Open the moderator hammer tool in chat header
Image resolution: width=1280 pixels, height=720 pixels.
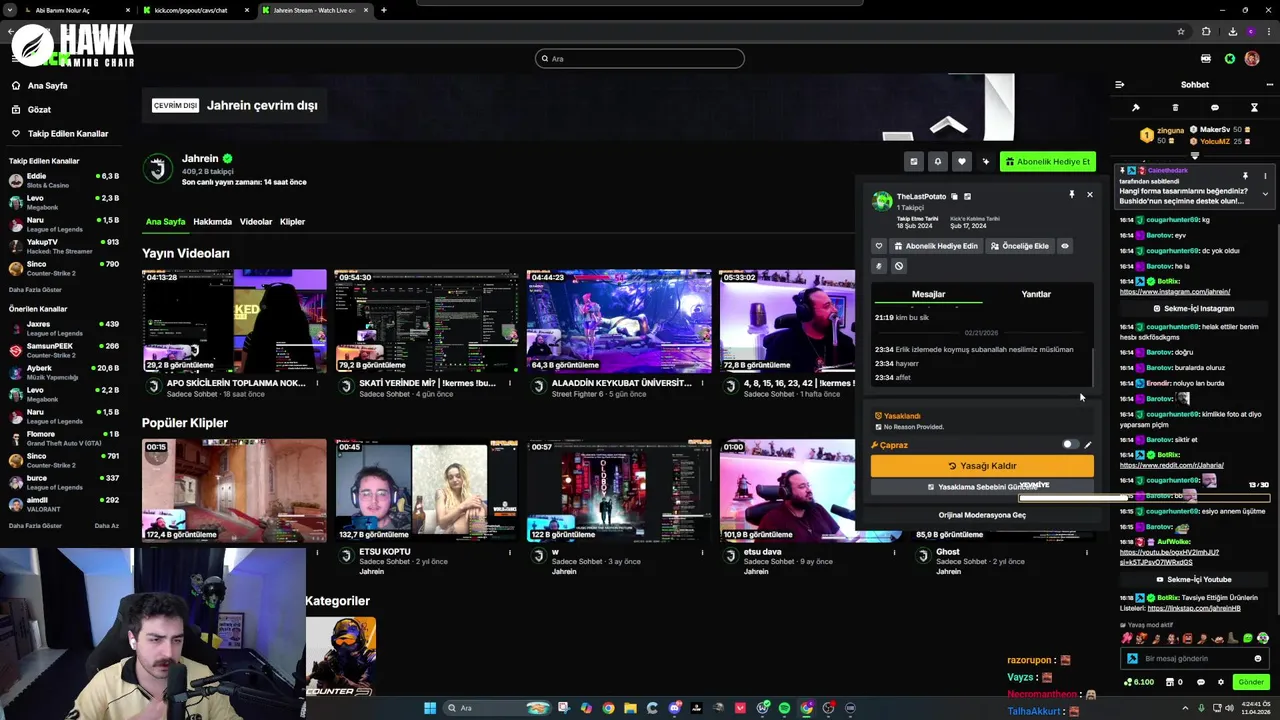(1135, 107)
